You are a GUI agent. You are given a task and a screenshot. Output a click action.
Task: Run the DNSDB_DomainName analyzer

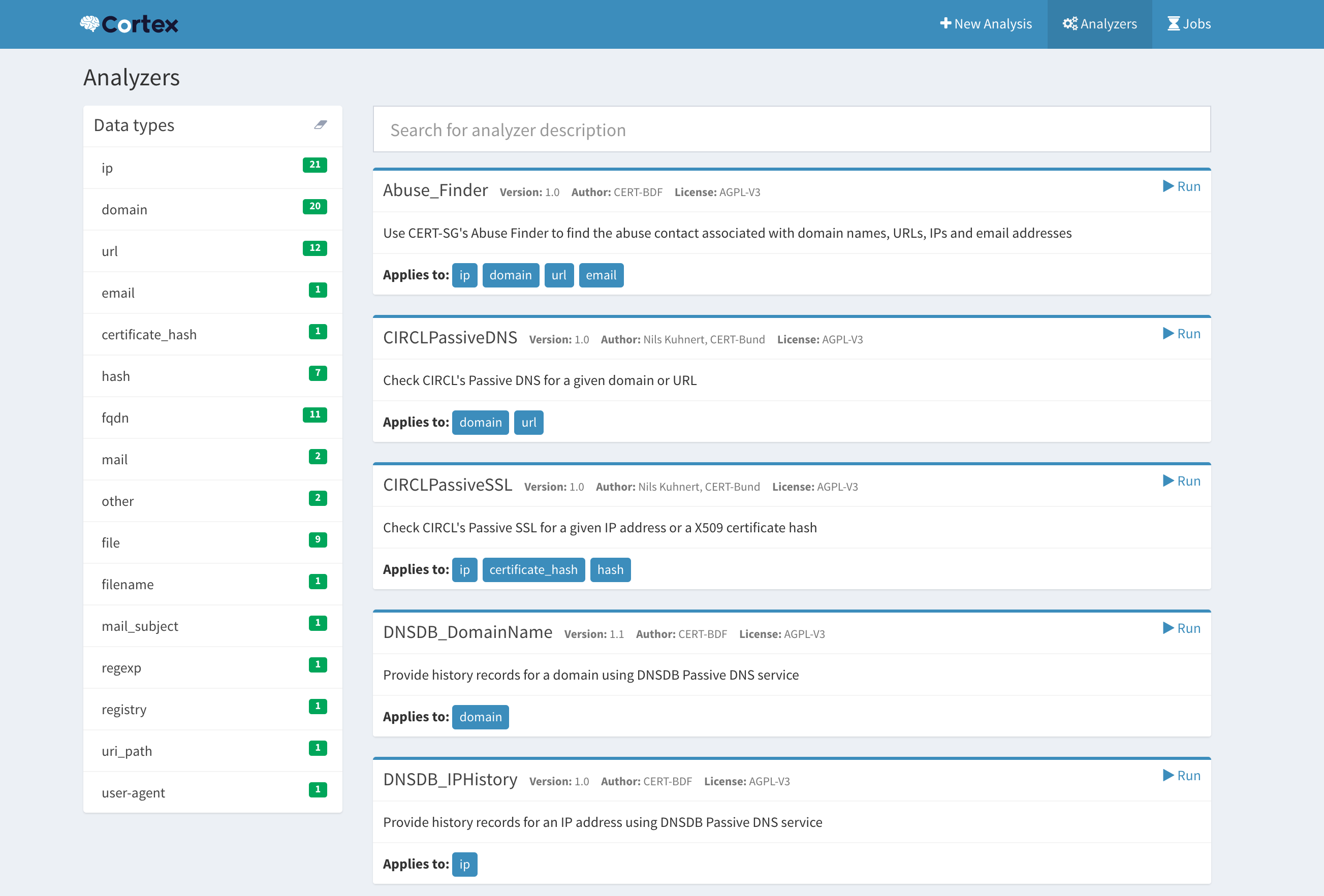tap(1181, 628)
